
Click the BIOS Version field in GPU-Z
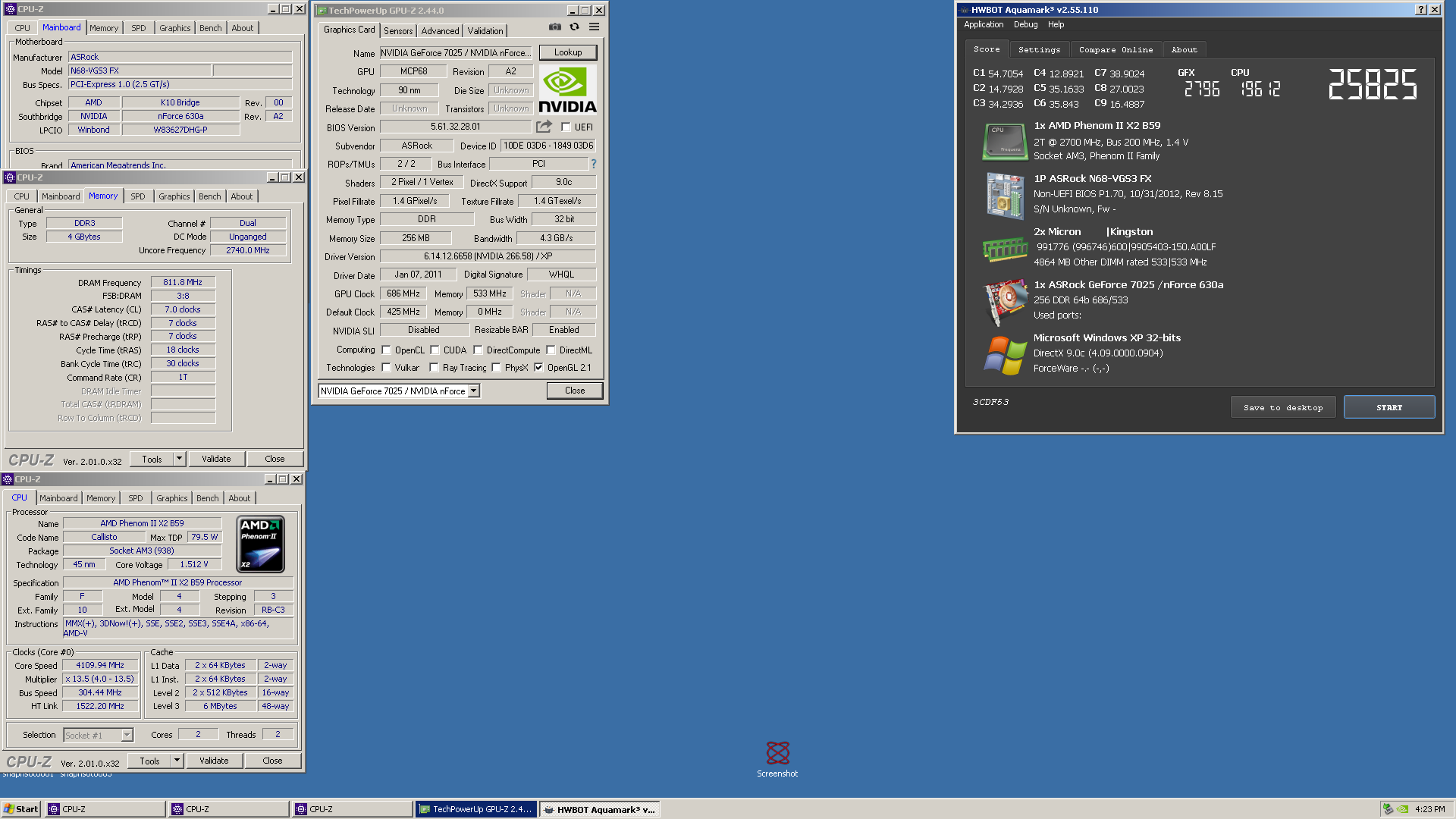click(456, 127)
